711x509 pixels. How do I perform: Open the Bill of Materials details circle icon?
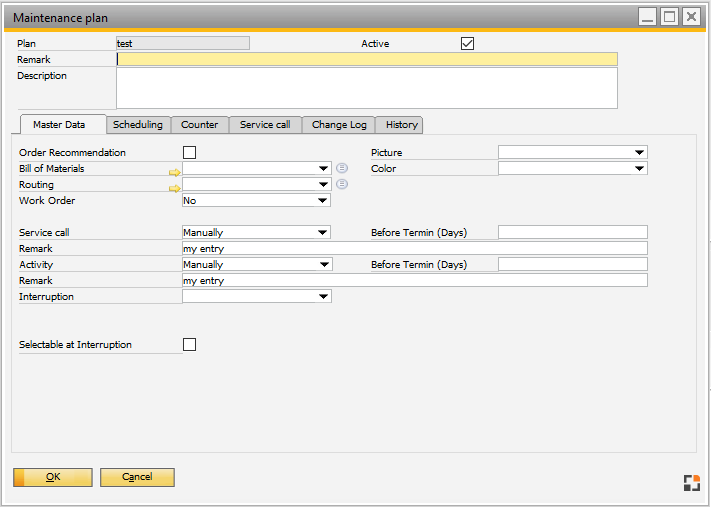(342, 168)
